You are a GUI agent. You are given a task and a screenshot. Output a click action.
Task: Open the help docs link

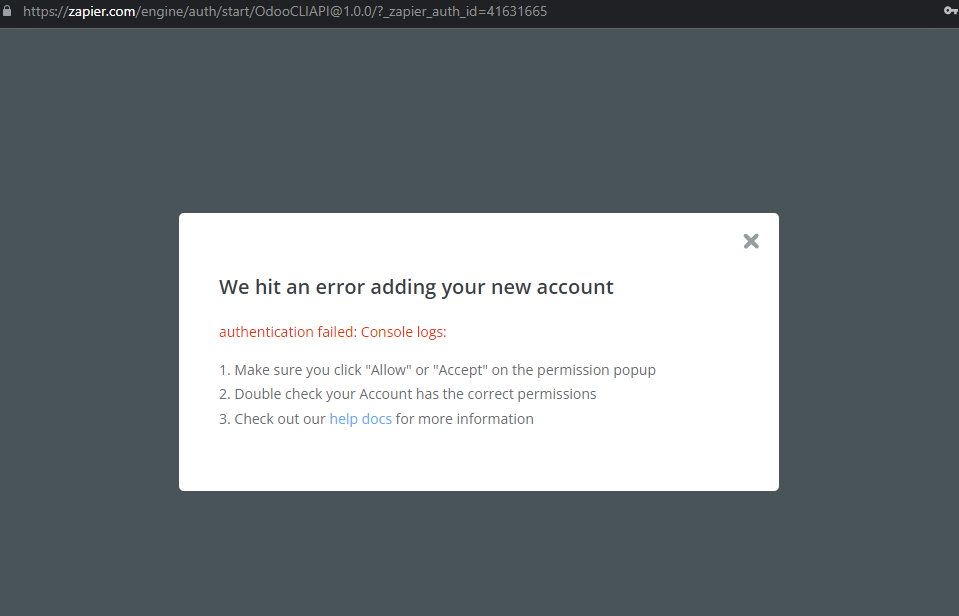coord(360,419)
